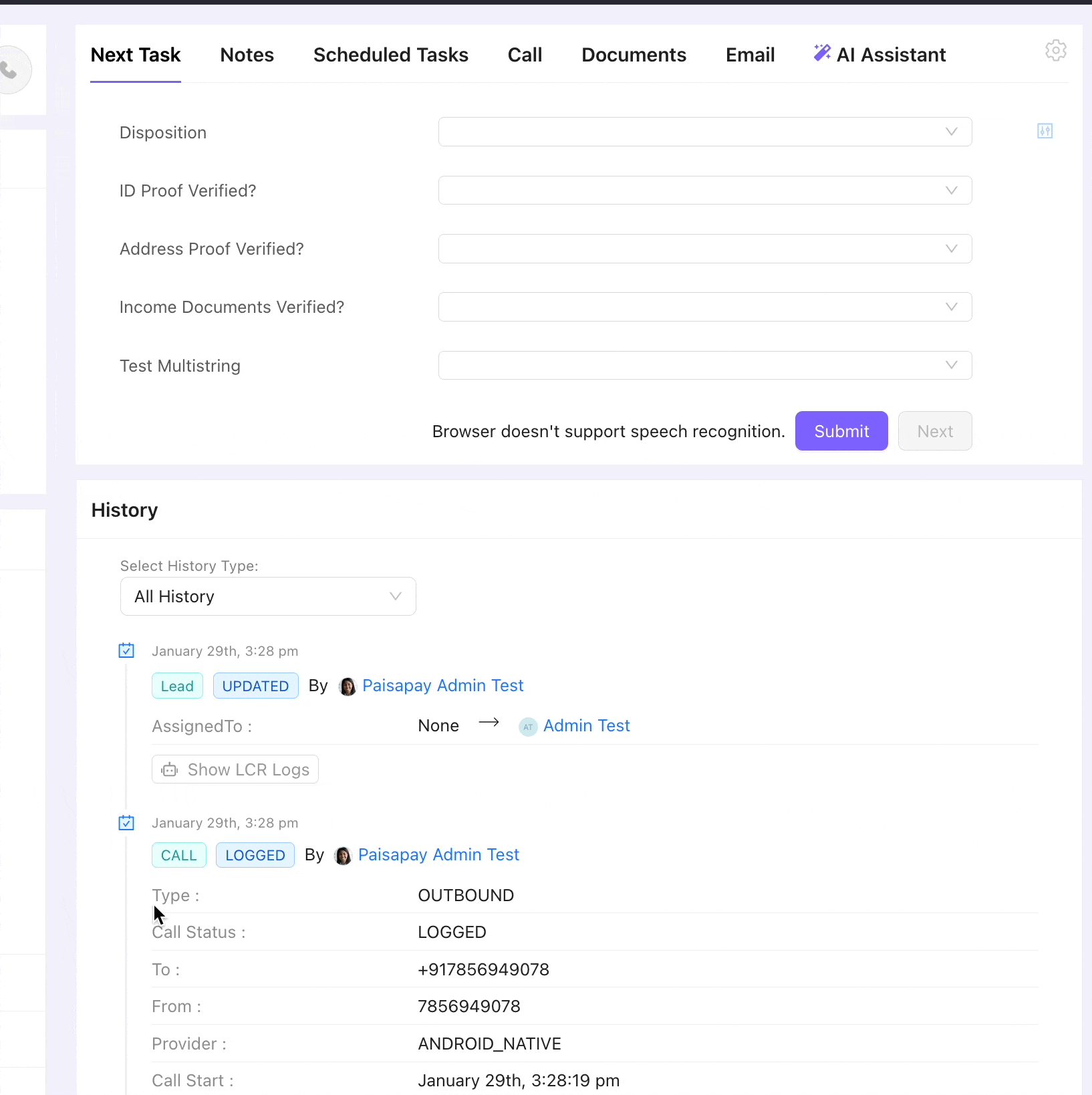The width and height of the screenshot is (1092, 1095).
Task: Expand Address Proof Verified dropdown
Action: (x=704, y=249)
